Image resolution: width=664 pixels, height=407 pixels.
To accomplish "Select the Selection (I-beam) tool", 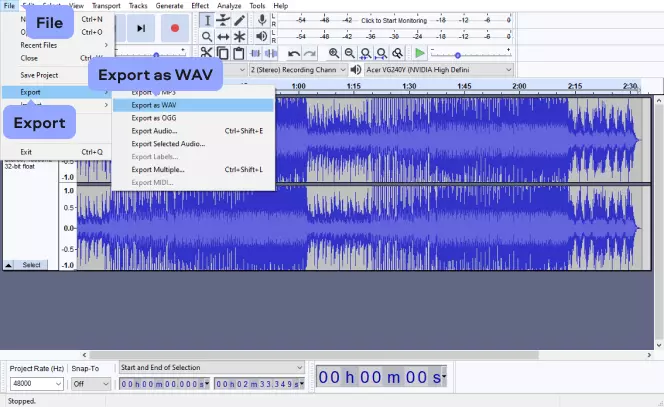I will coord(207,20).
